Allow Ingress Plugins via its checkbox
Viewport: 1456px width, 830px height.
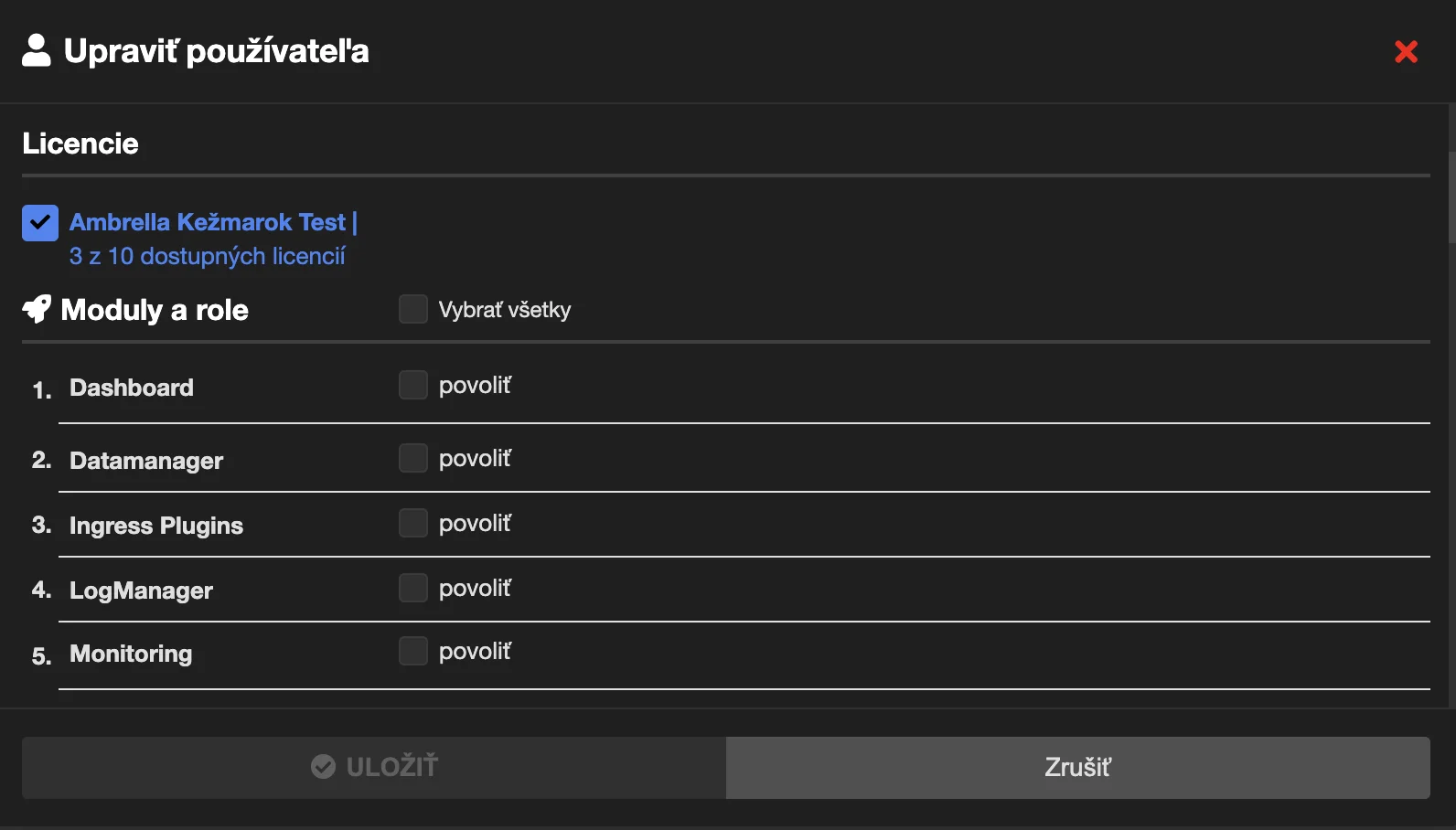tap(413, 523)
